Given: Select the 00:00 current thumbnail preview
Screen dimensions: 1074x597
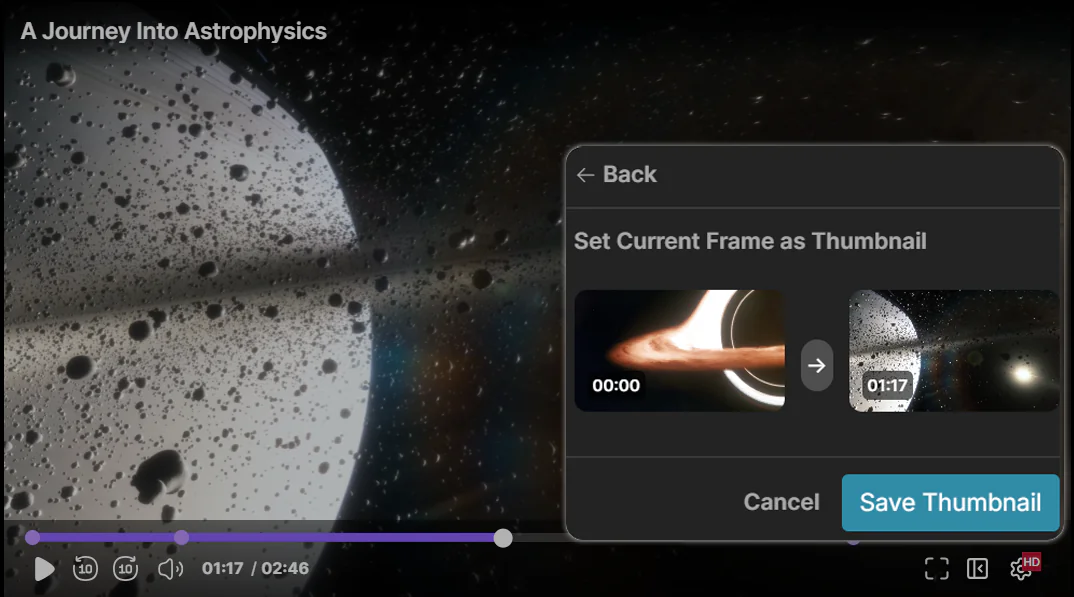Looking at the screenshot, I should pos(679,351).
